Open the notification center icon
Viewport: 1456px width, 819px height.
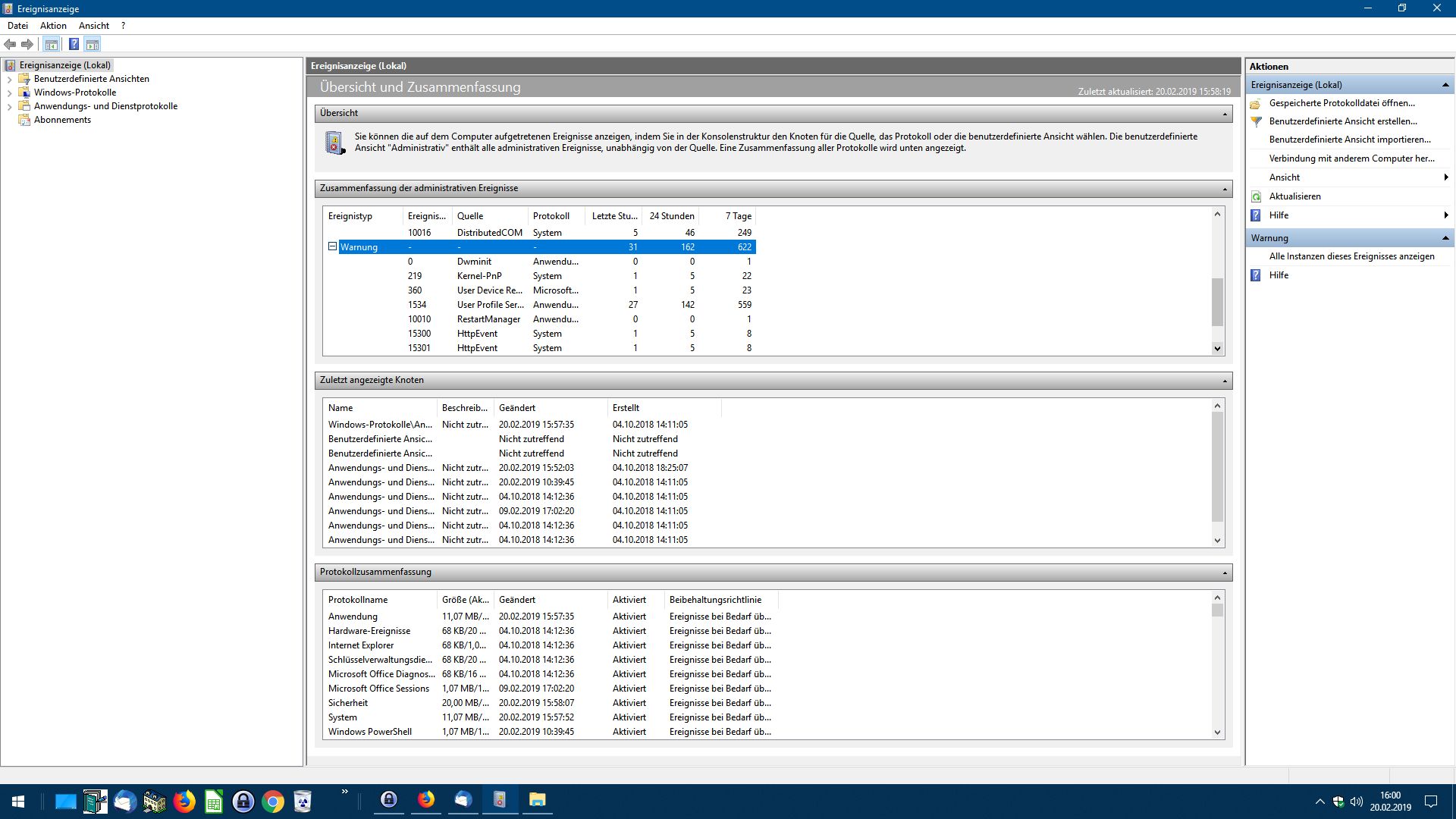pyautogui.click(x=1431, y=802)
